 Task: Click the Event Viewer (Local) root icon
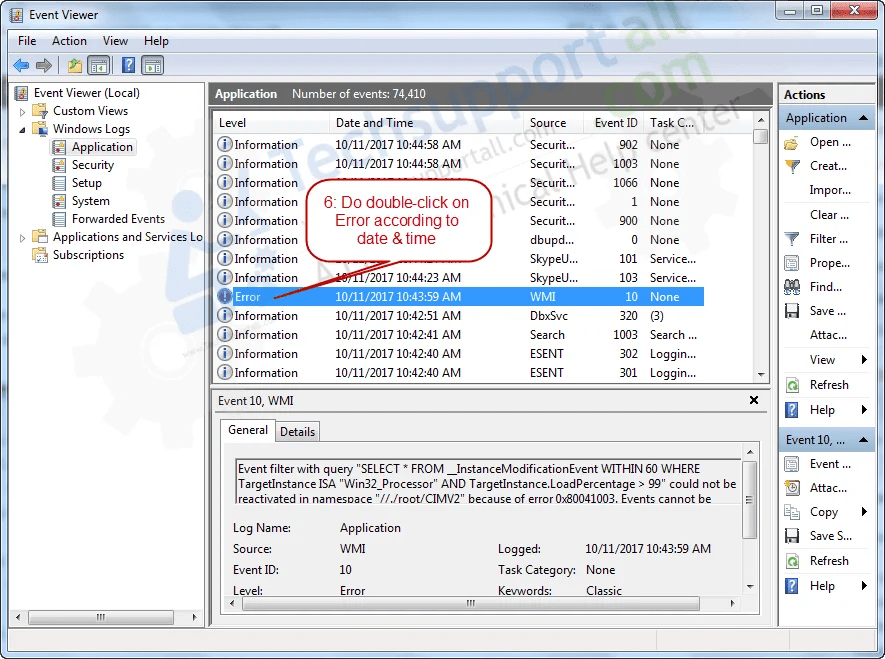pyautogui.click(x=21, y=93)
